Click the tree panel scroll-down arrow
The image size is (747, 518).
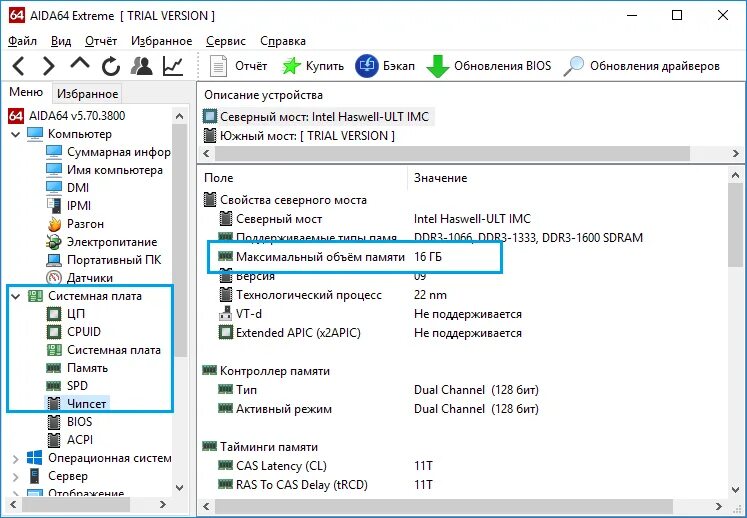tap(180, 488)
